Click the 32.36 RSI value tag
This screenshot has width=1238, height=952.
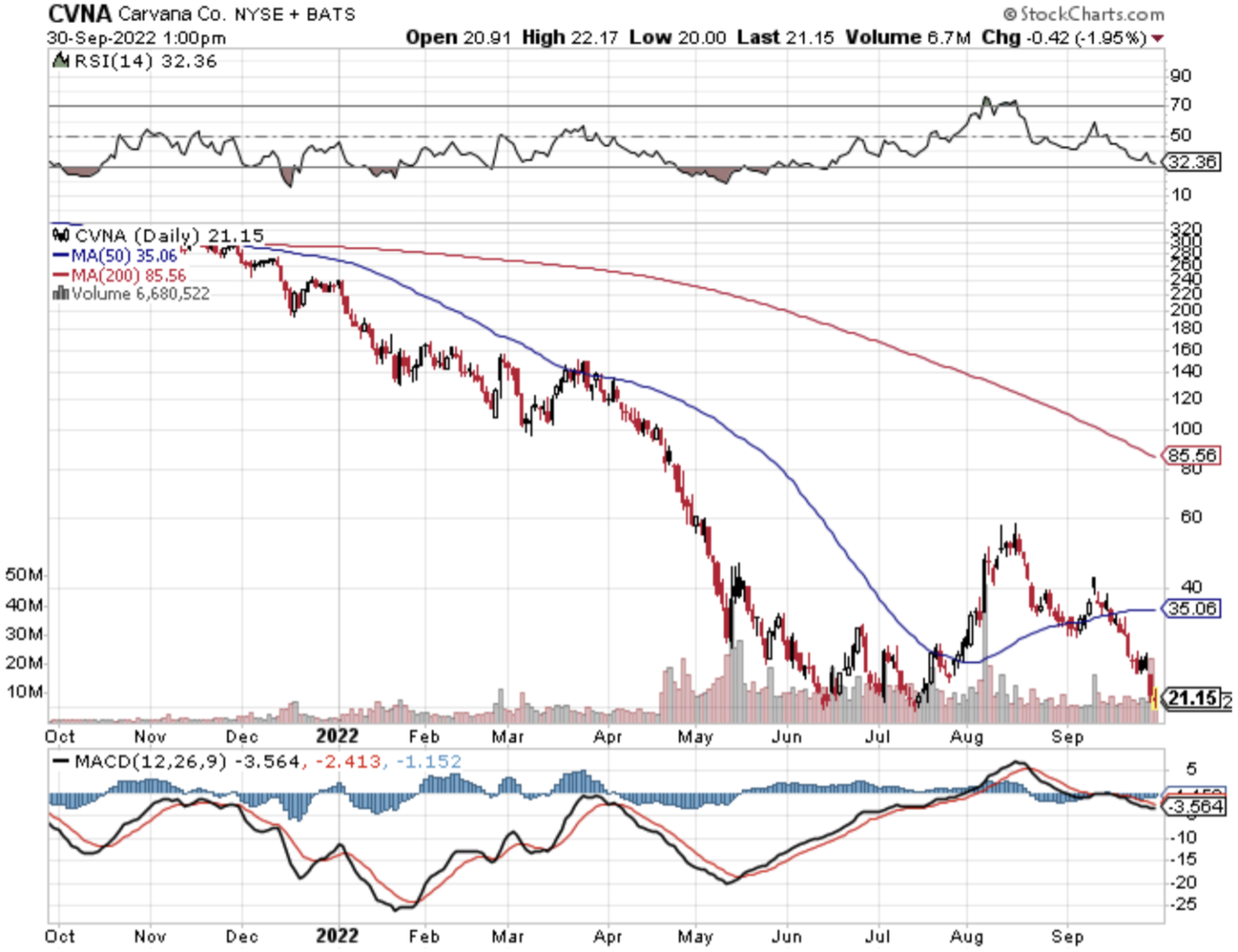pos(1192,162)
